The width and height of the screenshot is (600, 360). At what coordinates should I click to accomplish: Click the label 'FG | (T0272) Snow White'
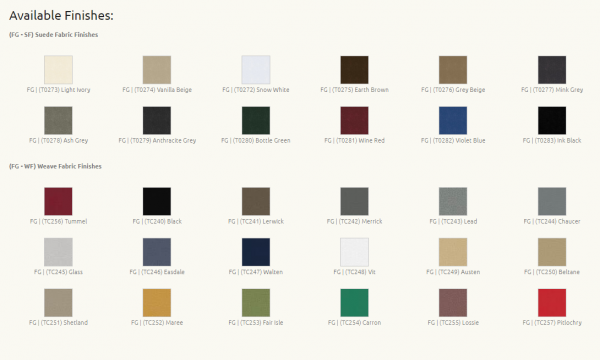point(256,90)
